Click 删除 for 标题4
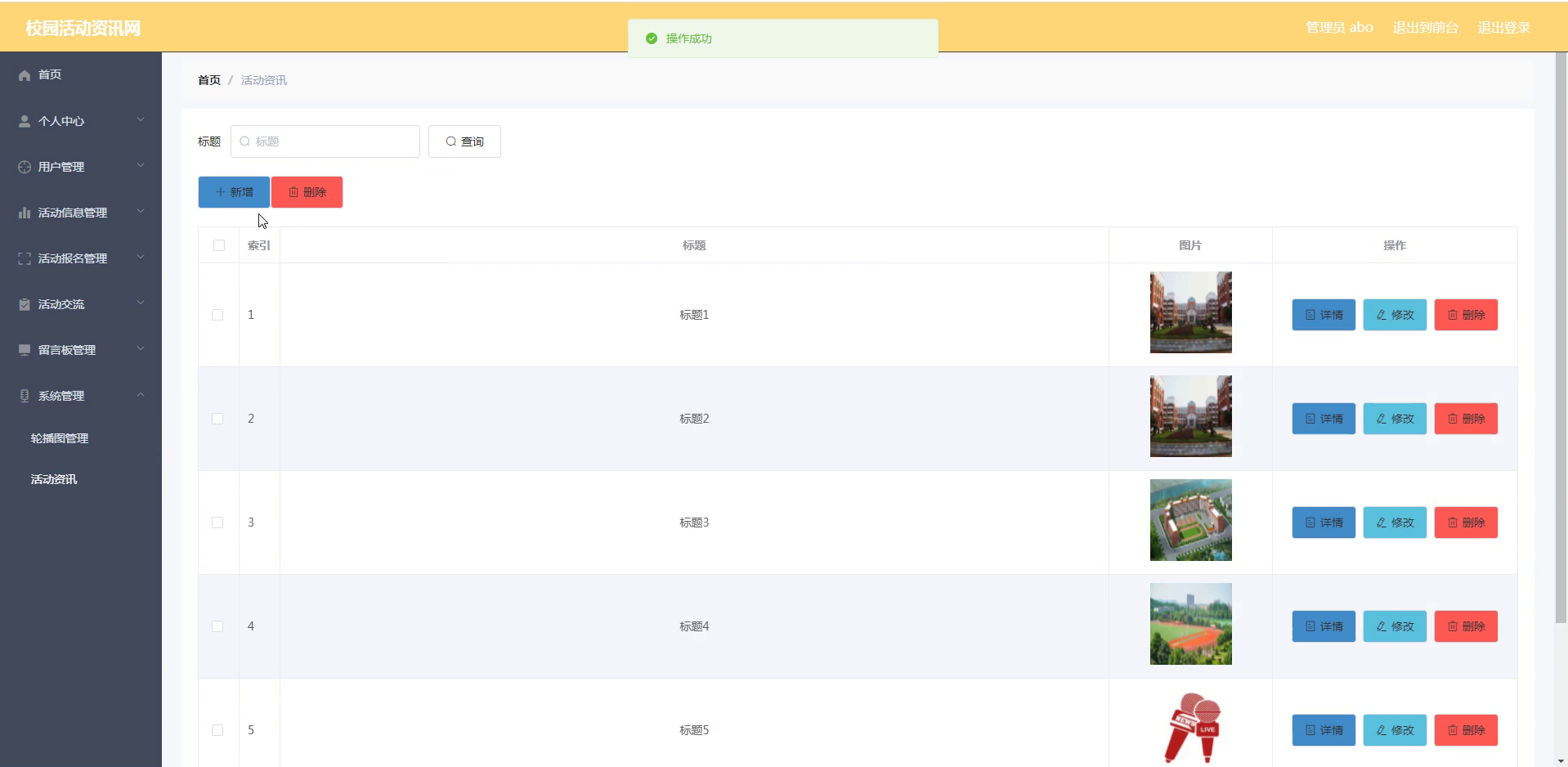1568x767 pixels. [1466, 626]
